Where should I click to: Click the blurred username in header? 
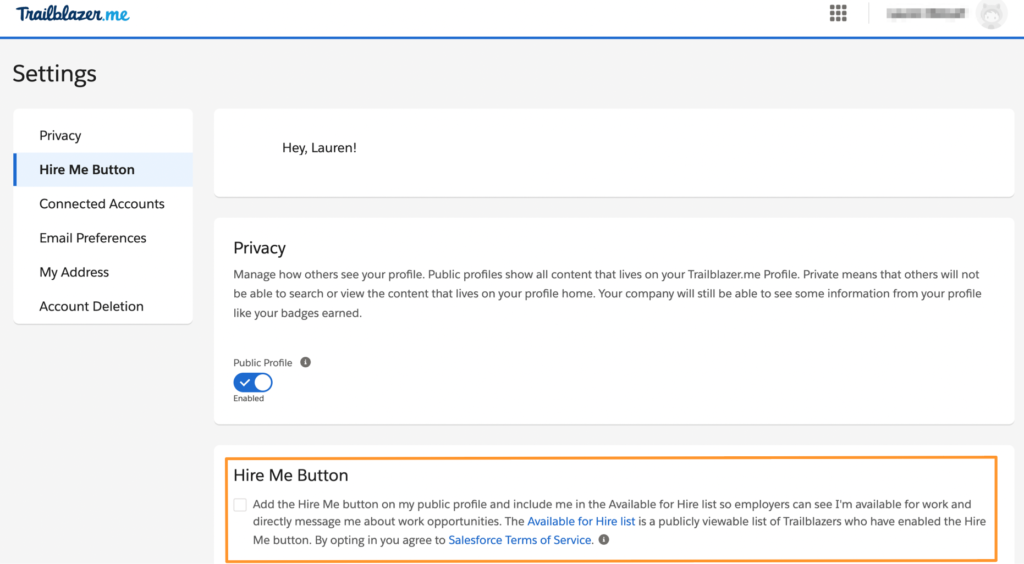925,14
